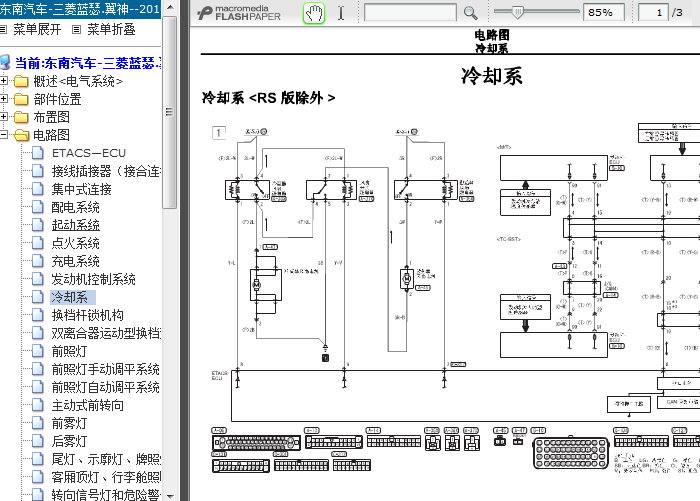700x501 pixels.
Task: Click the boxed page number 1 in diagram
Action: coord(218,133)
